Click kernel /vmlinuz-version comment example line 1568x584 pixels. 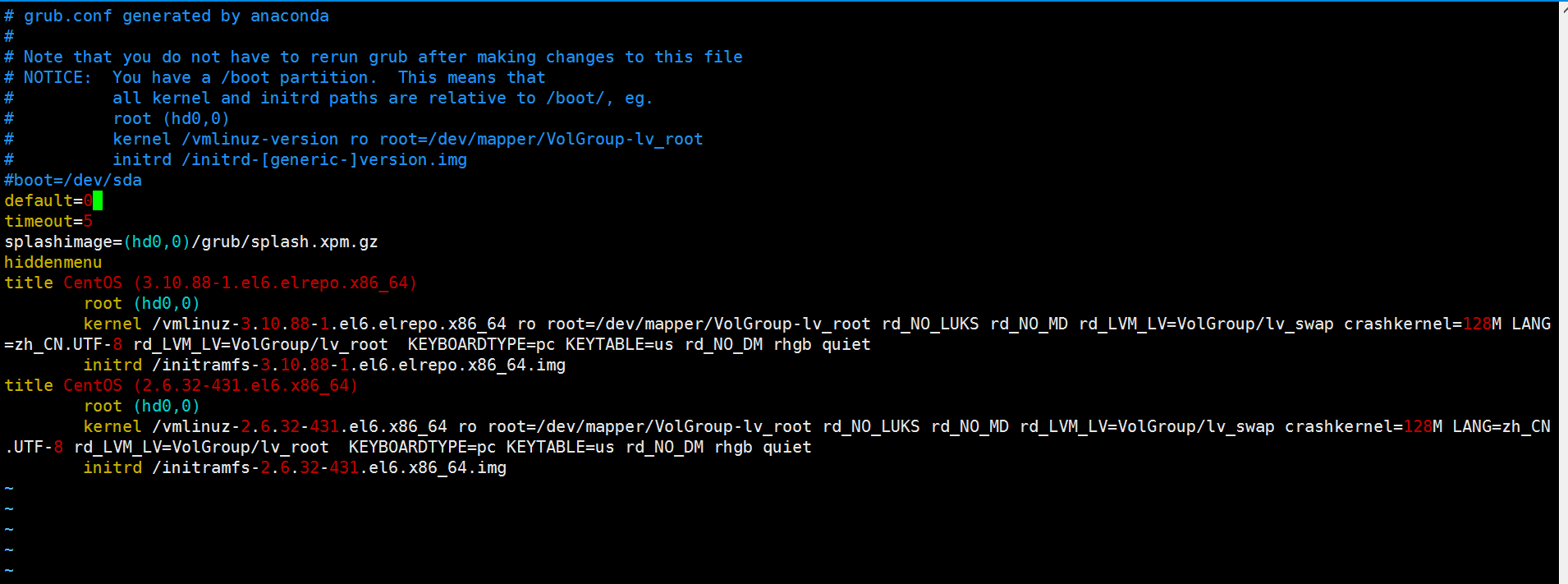(x=408, y=139)
